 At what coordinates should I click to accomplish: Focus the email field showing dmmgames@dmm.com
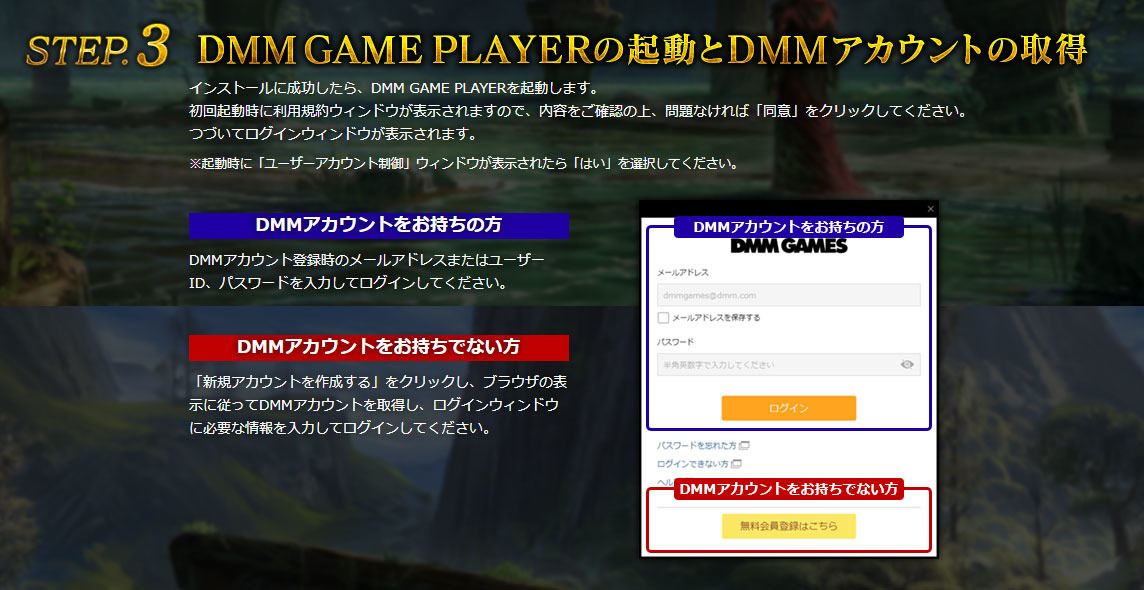pyautogui.click(x=789, y=295)
